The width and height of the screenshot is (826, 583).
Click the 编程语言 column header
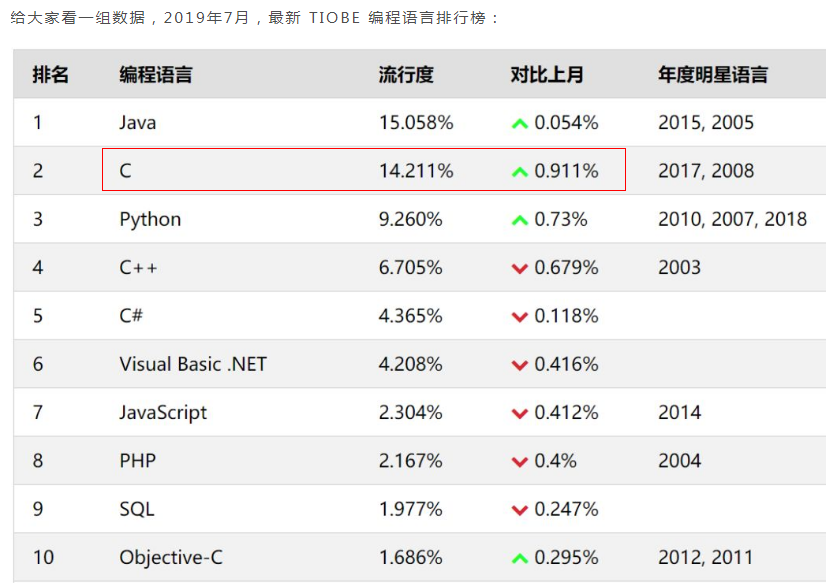[x=156, y=74]
